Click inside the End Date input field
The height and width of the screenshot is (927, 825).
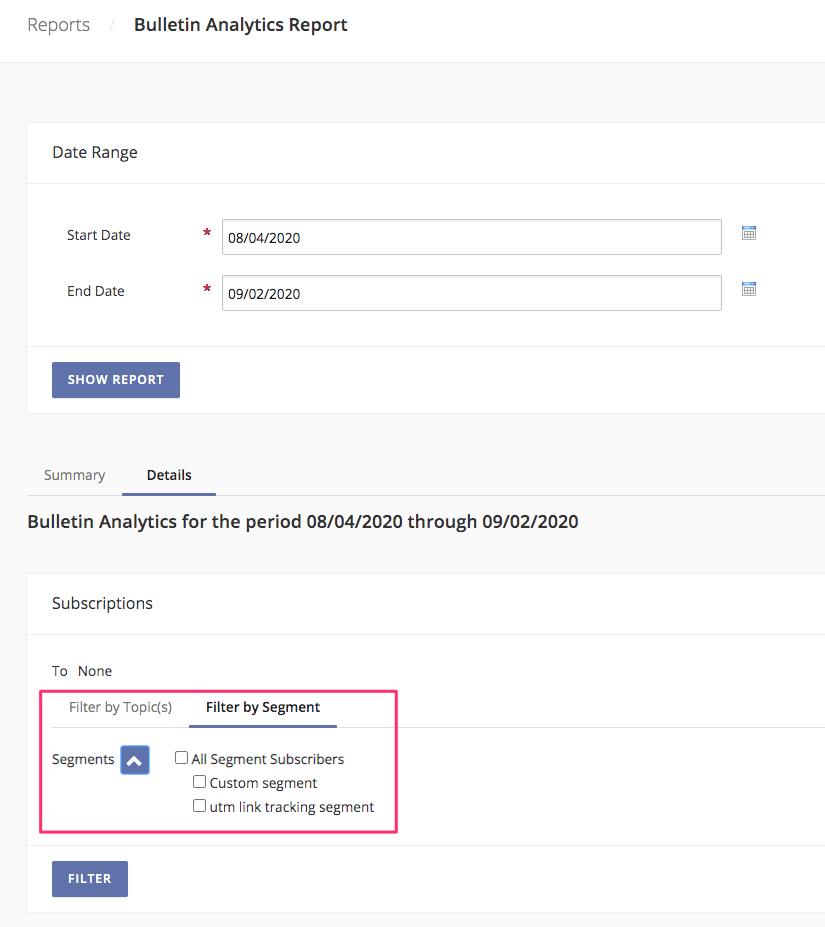(x=470, y=292)
